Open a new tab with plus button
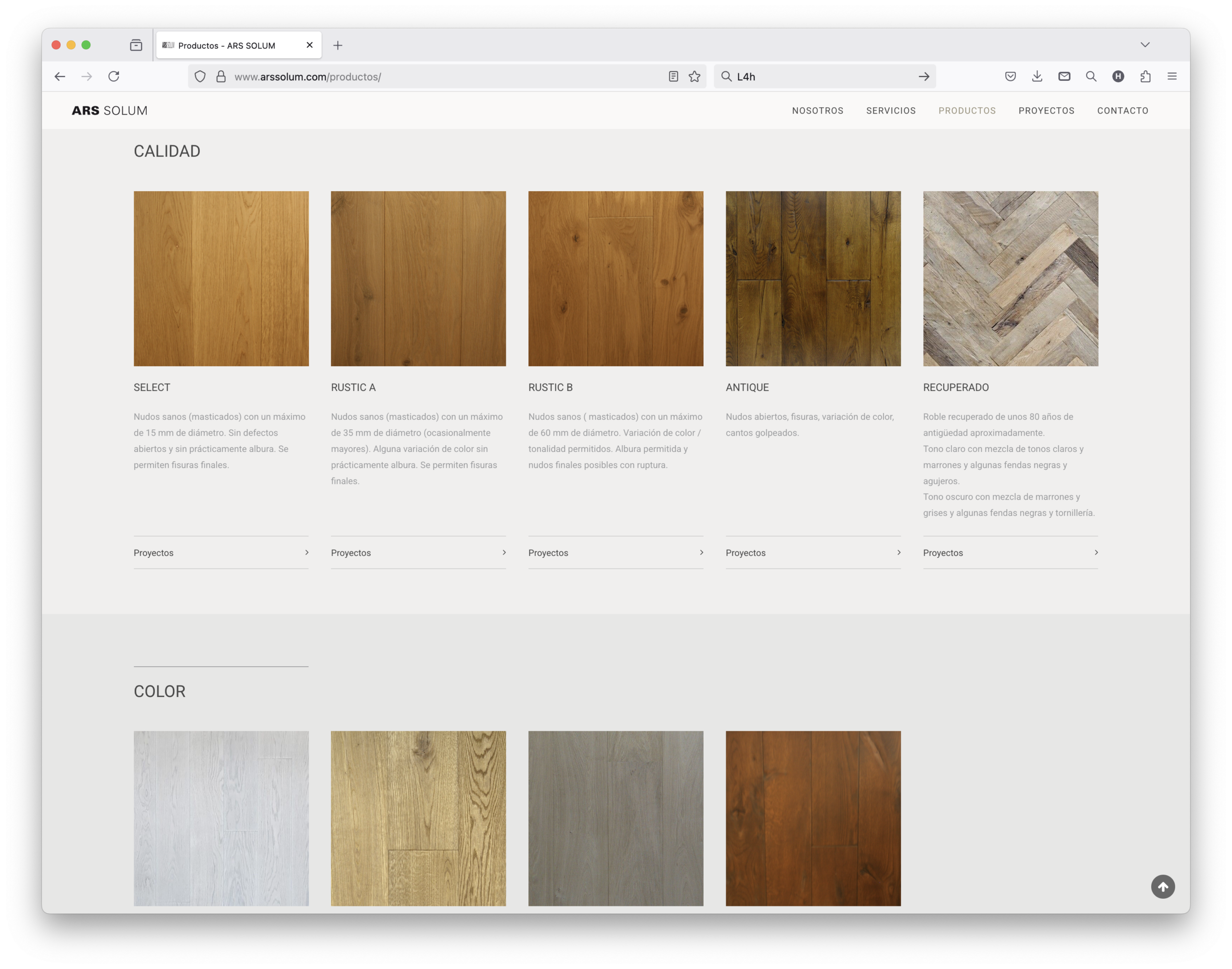Viewport: 1232px width, 969px height. [337, 45]
